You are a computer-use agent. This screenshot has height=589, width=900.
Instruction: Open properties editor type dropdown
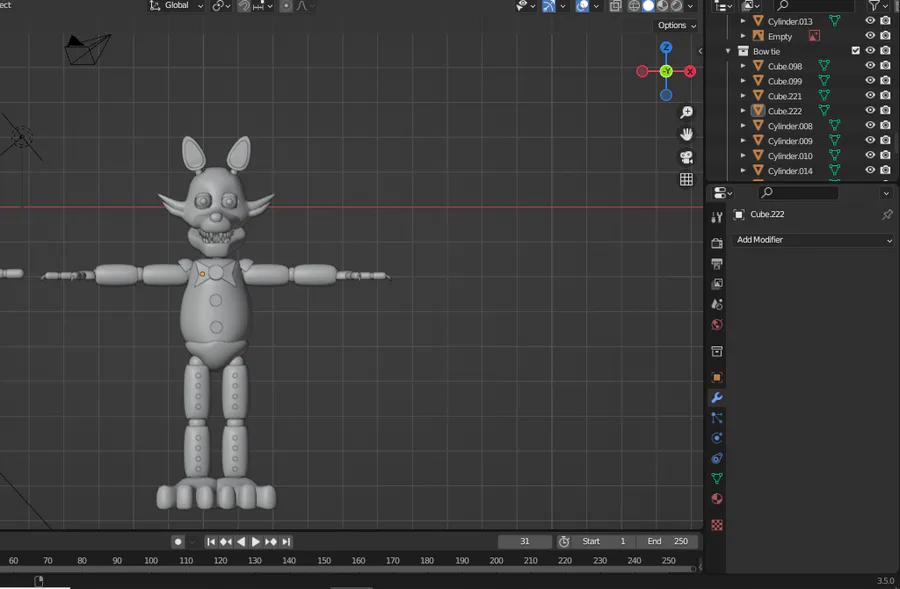pos(721,193)
